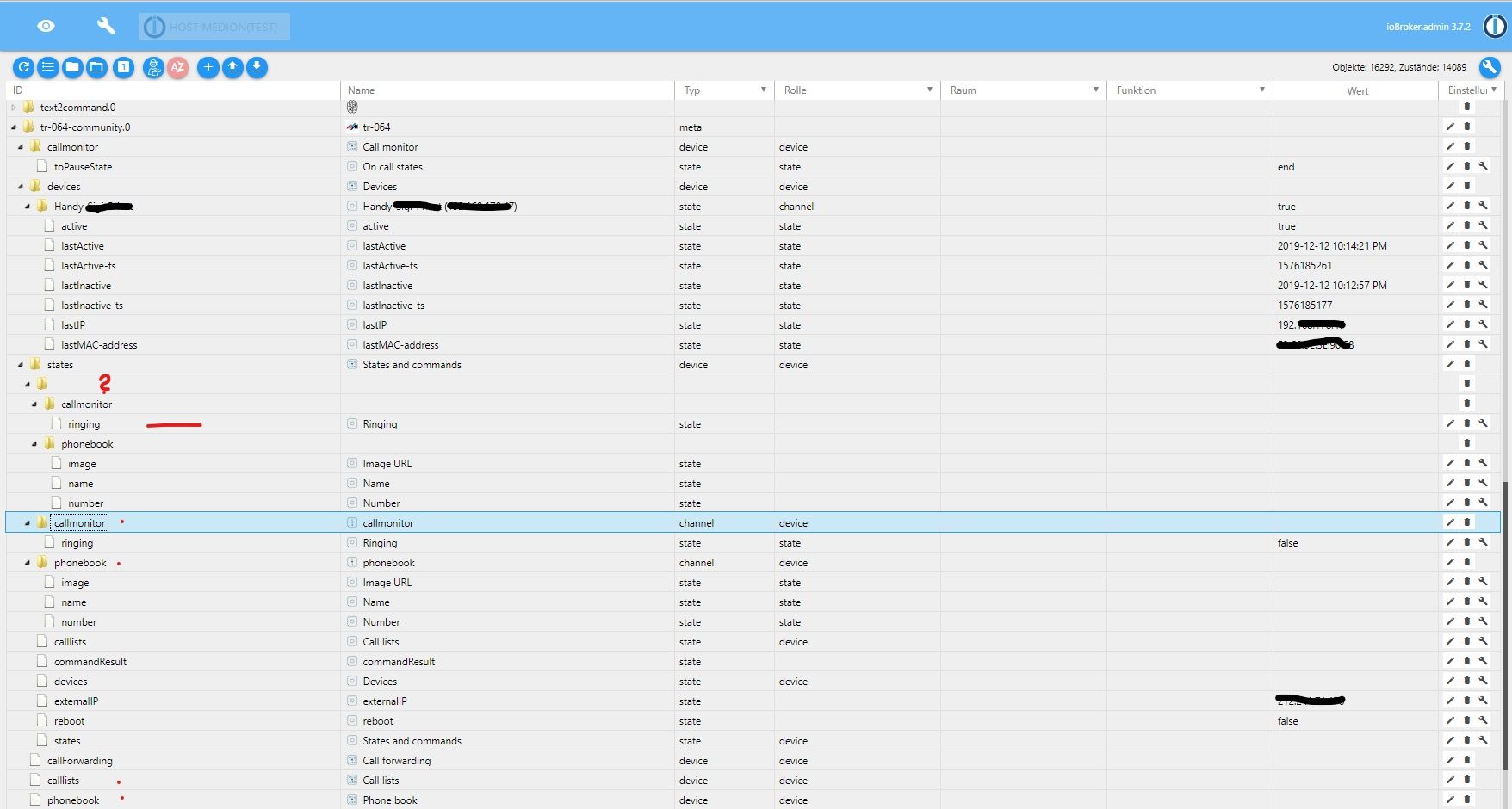Select the commandResult tree item
Viewport: 1512px width, 809px height.
[90, 662]
